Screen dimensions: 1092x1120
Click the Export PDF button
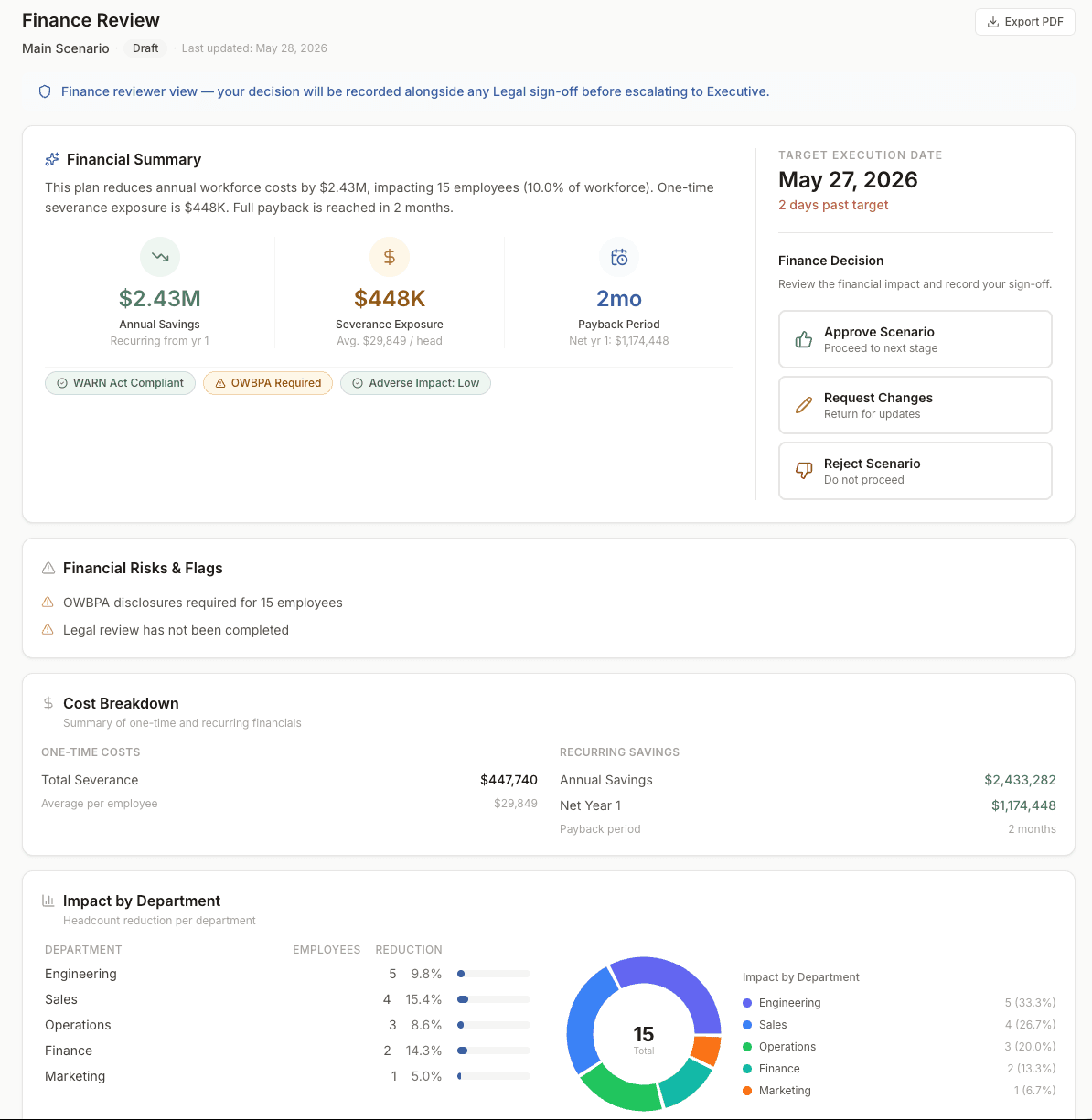(x=1024, y=22)
